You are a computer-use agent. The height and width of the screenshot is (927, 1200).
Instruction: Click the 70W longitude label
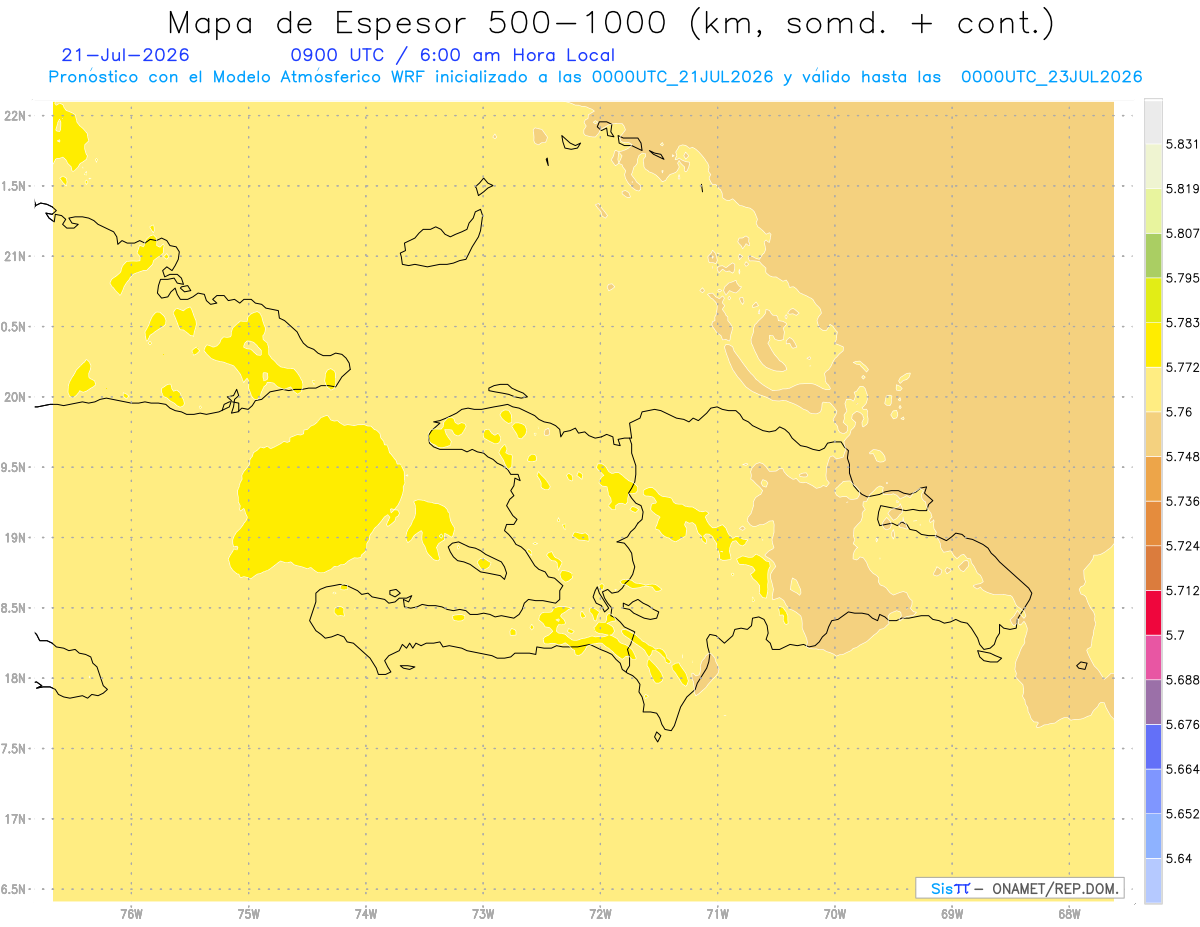tap(835, 914)
